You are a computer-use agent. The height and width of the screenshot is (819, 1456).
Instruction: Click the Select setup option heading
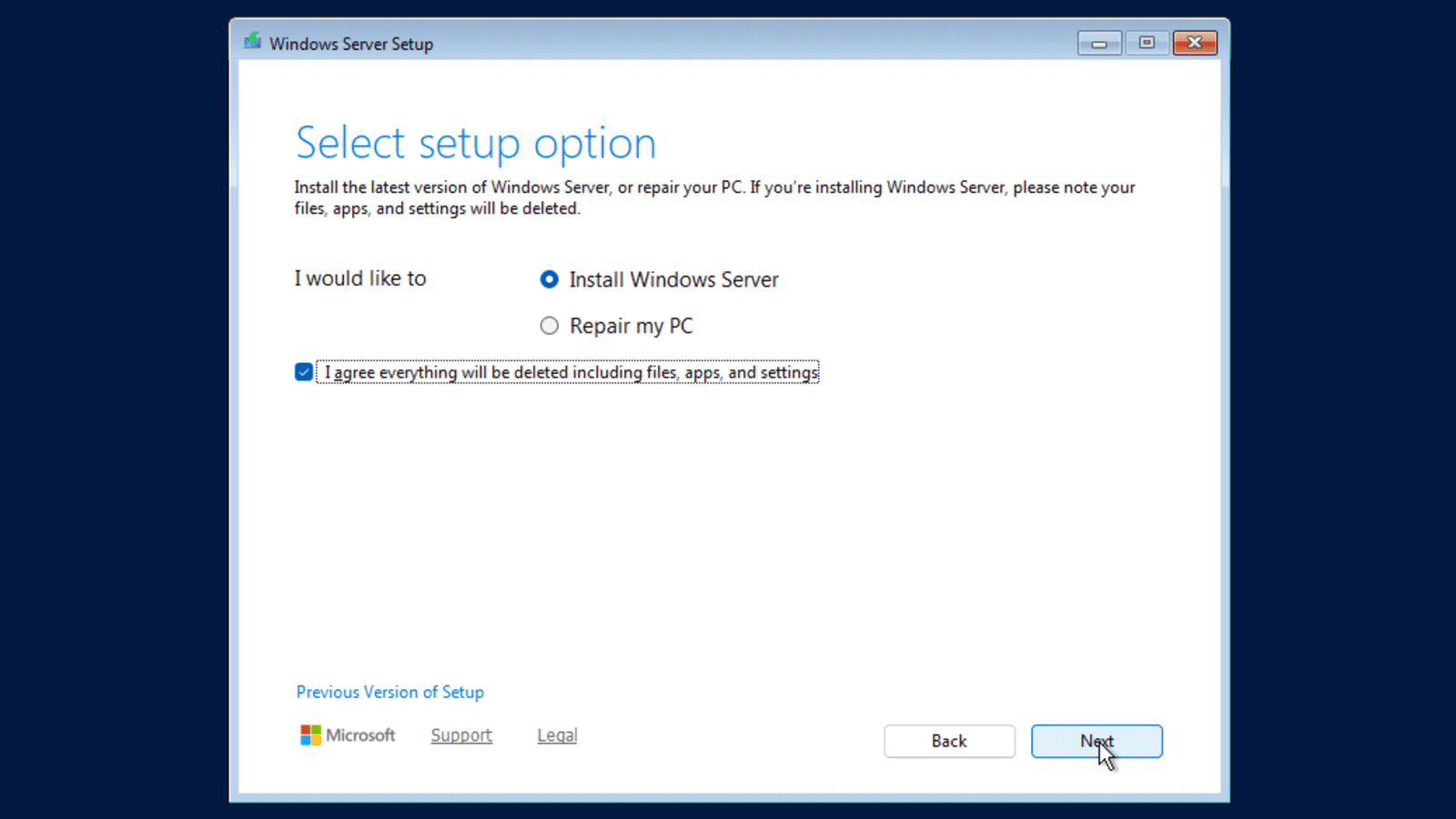(x=476, y=143)
